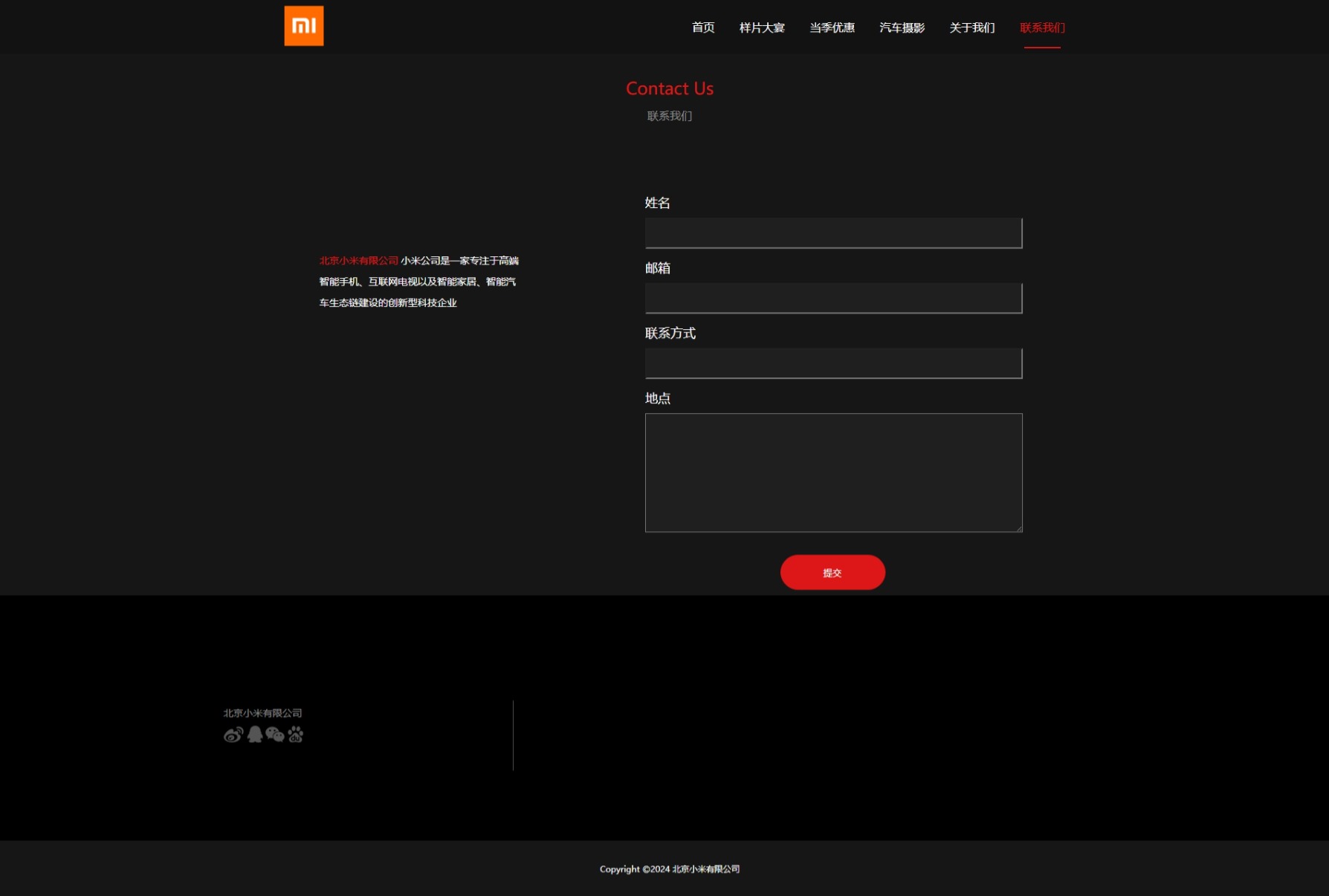Click the orange Mi logo
Screen dimensions: 1329x896
304,26
